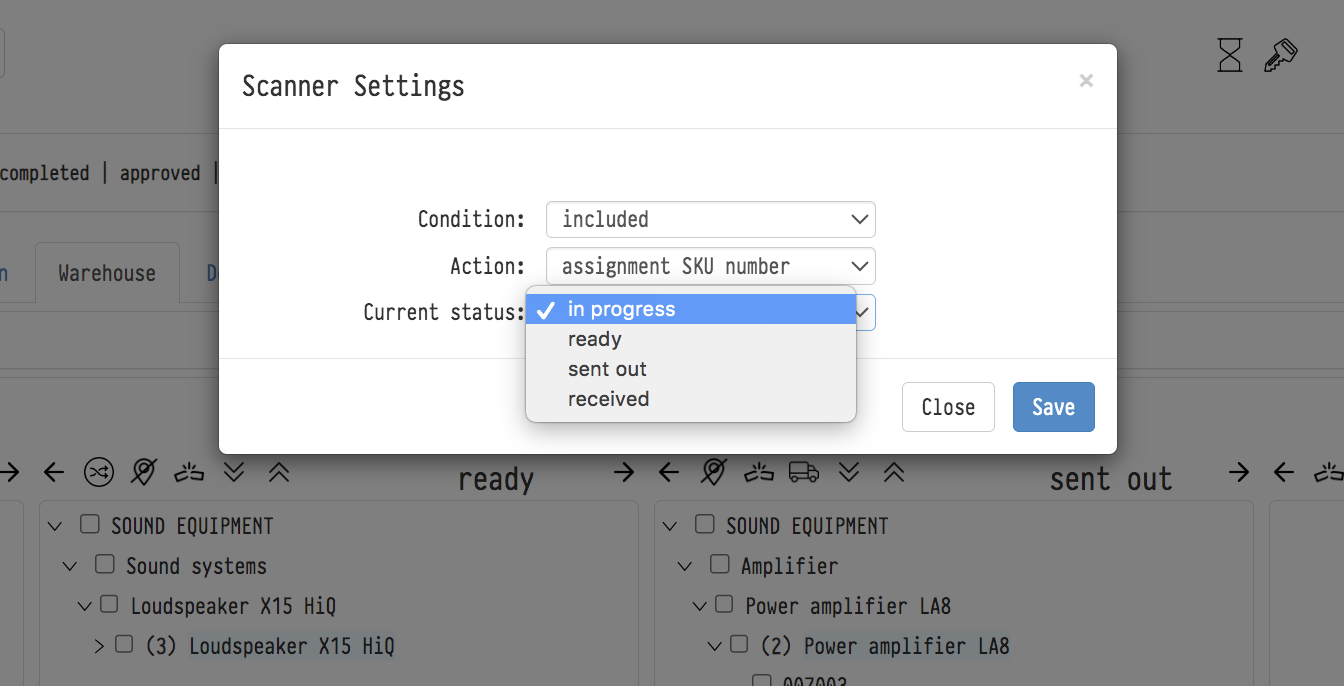Select the received option in the status list
The height and width of the screenshot is (686, 1344).
(608, 399)
